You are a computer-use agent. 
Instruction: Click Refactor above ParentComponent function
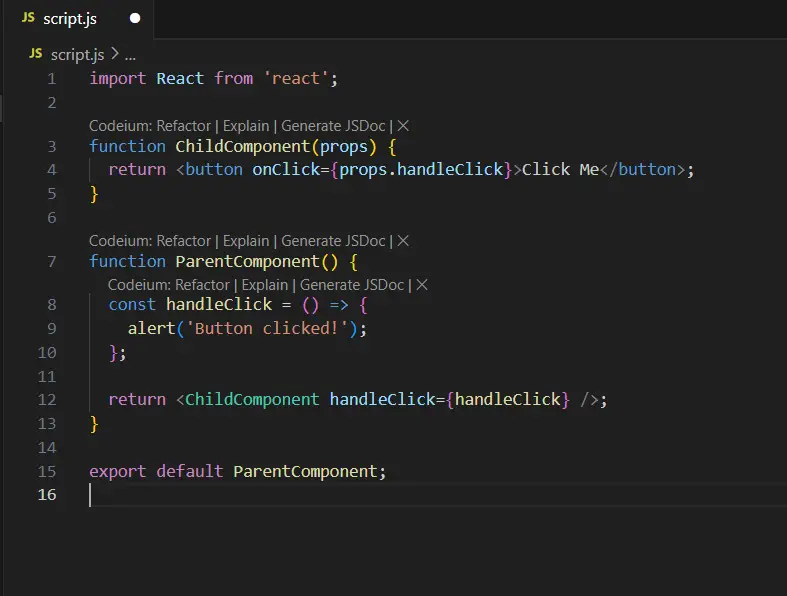tap(183, 241)
